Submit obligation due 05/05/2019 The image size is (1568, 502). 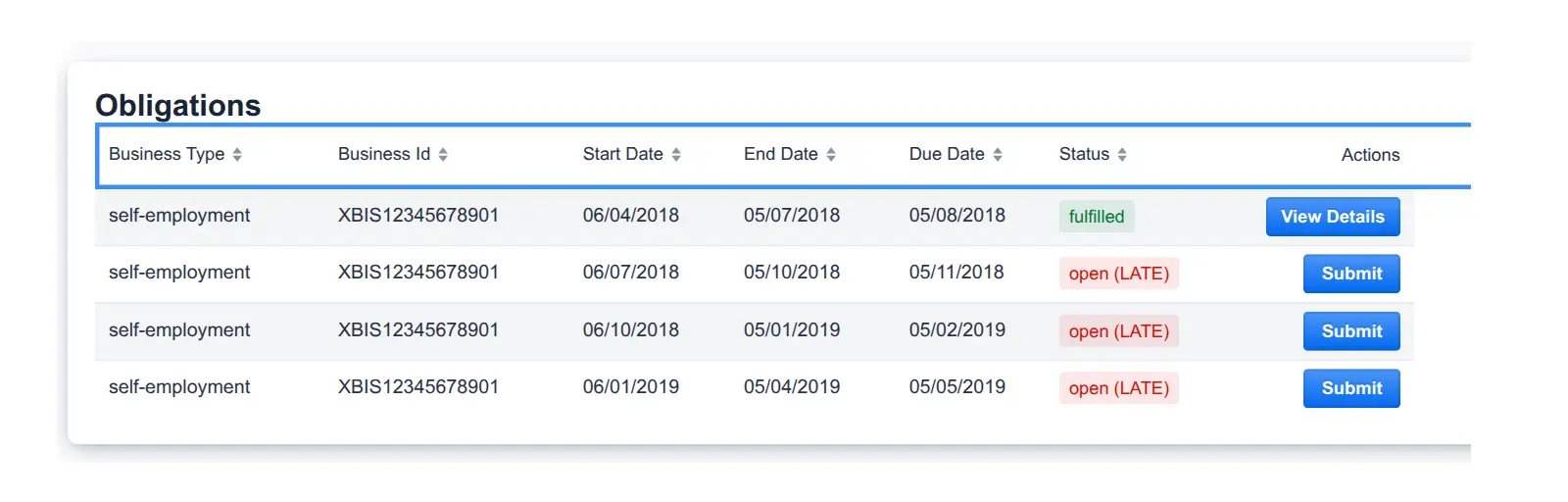click(1350, 388)
